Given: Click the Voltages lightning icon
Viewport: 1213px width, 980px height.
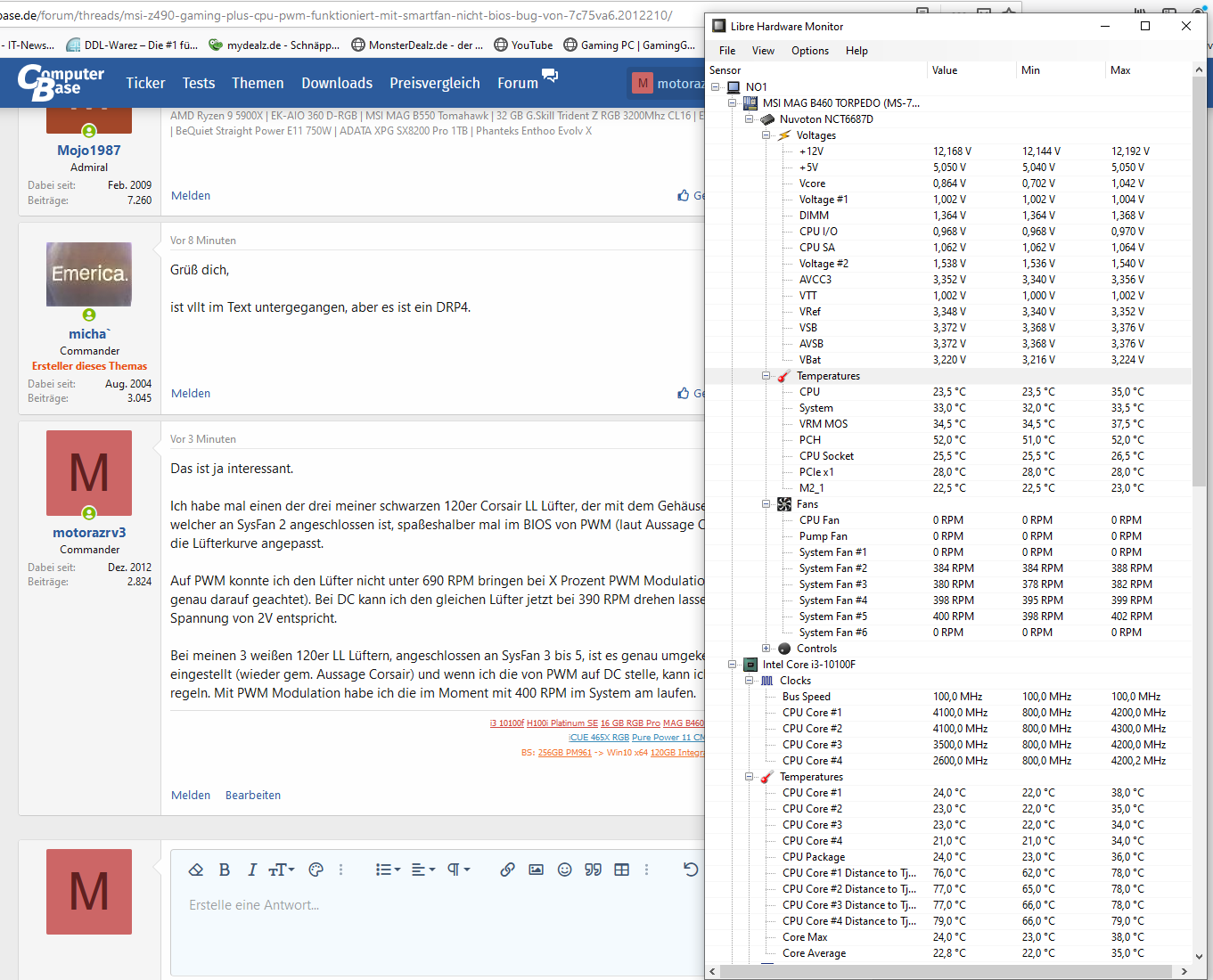Looking at the screenshot, I should pos(784,135).
